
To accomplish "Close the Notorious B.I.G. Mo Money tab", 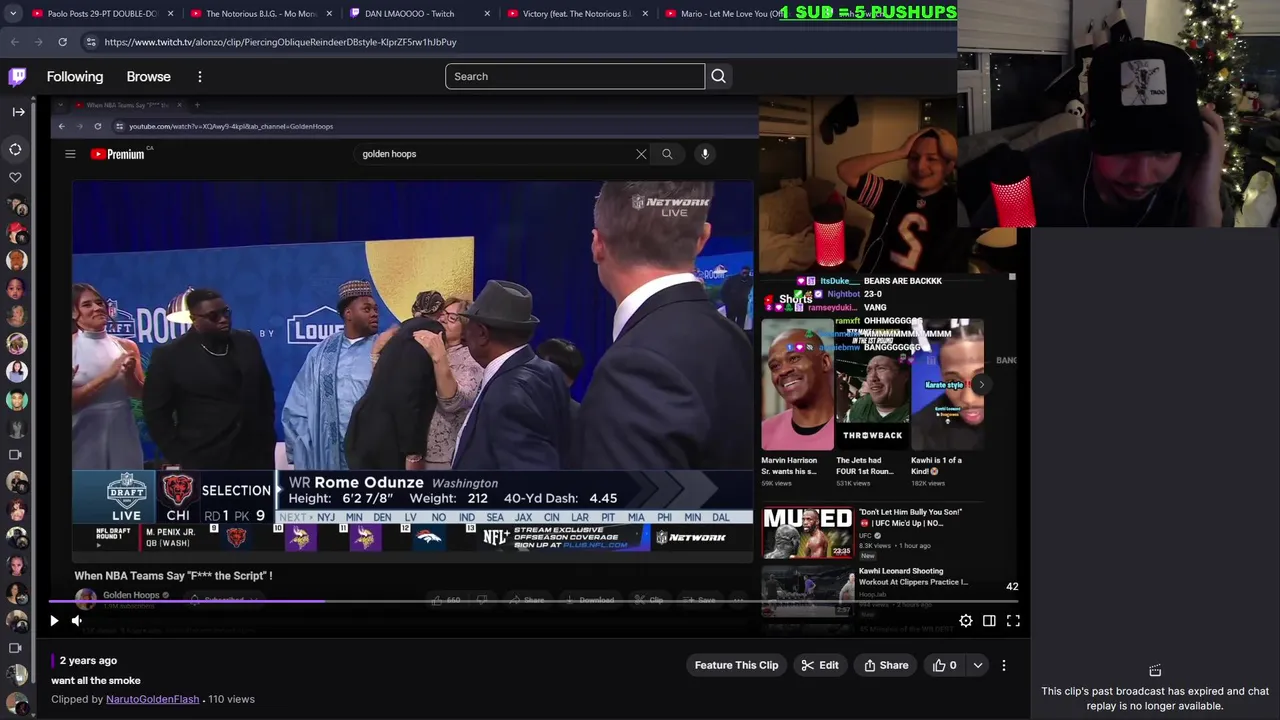I will point(329,14).
